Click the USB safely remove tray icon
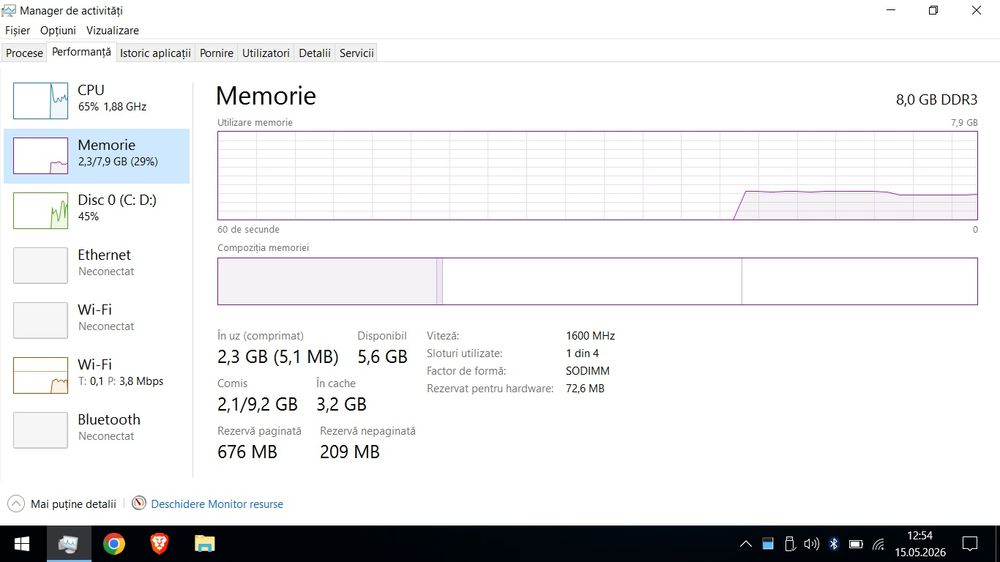This screenshot has width=1000, height=562. point(790,544)
